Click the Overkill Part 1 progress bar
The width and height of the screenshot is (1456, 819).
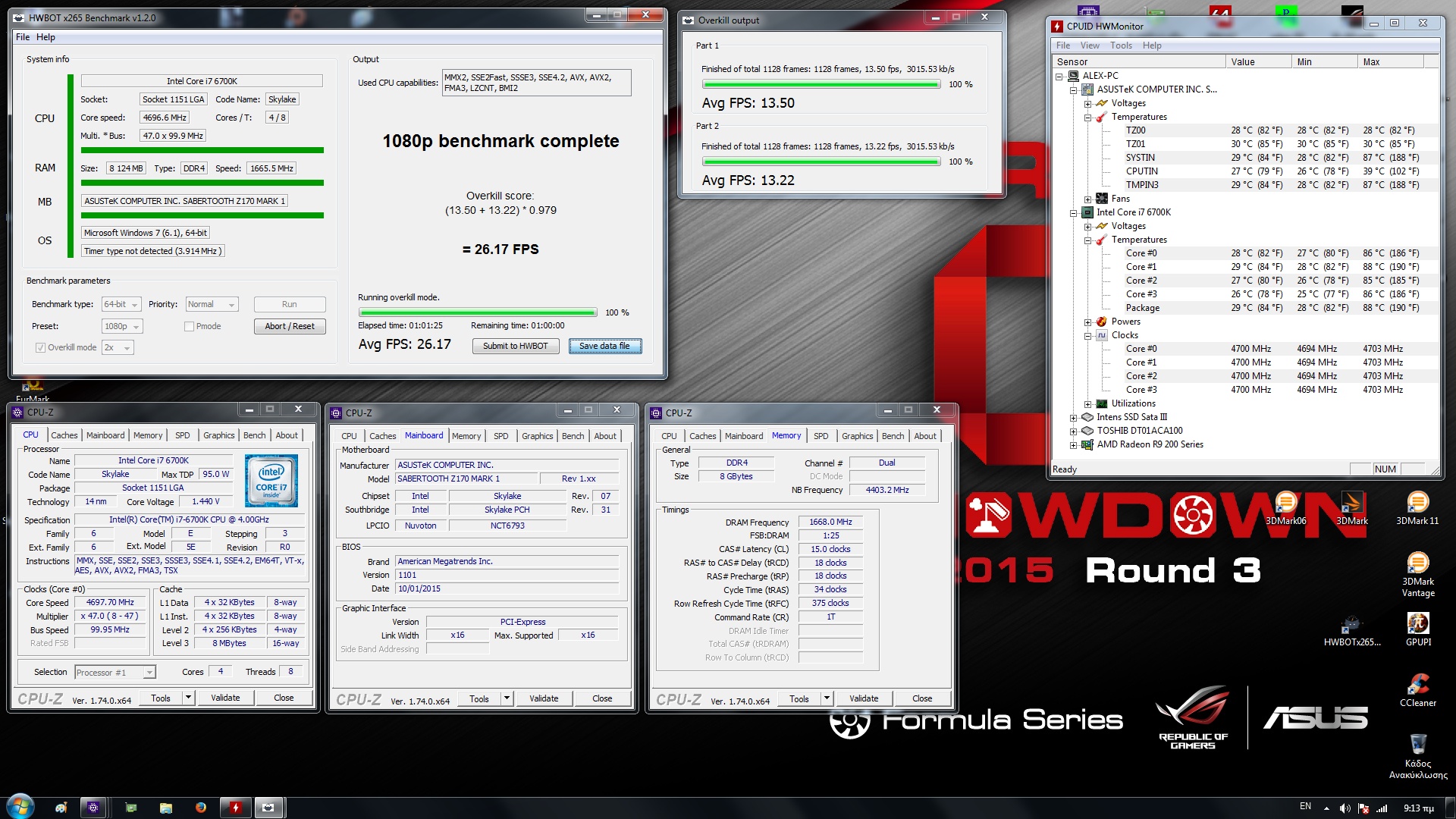[x=821, y=84]
